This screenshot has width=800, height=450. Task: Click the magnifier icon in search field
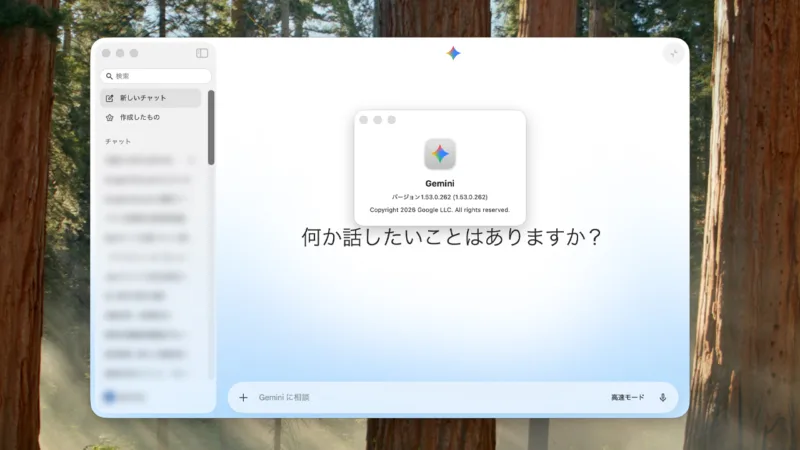coord(109,76)
